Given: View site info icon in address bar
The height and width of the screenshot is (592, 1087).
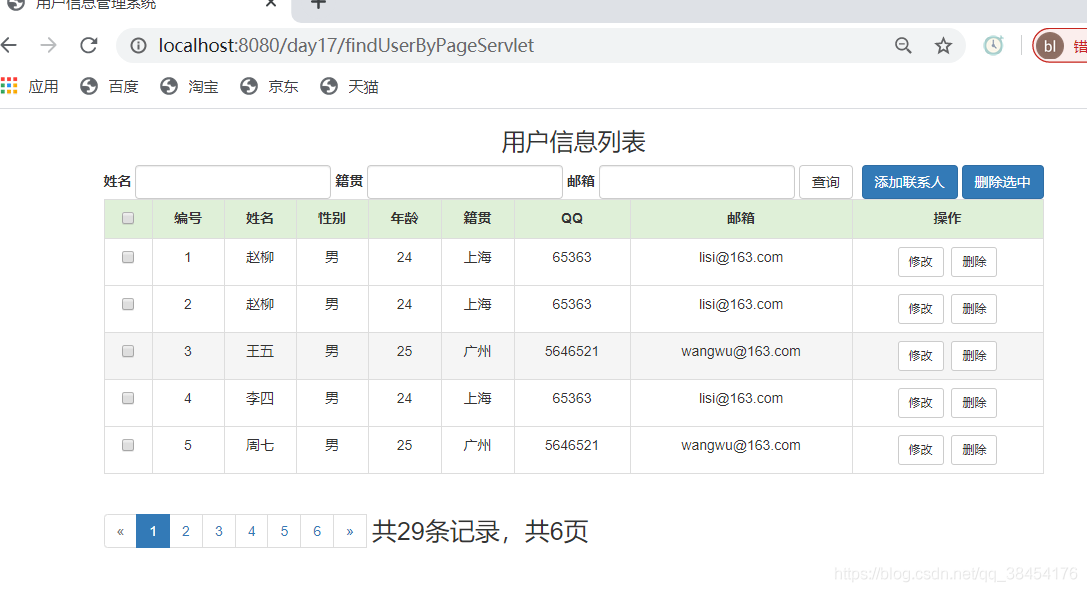Looking at the screenshot, I should (x=139, y=46).
